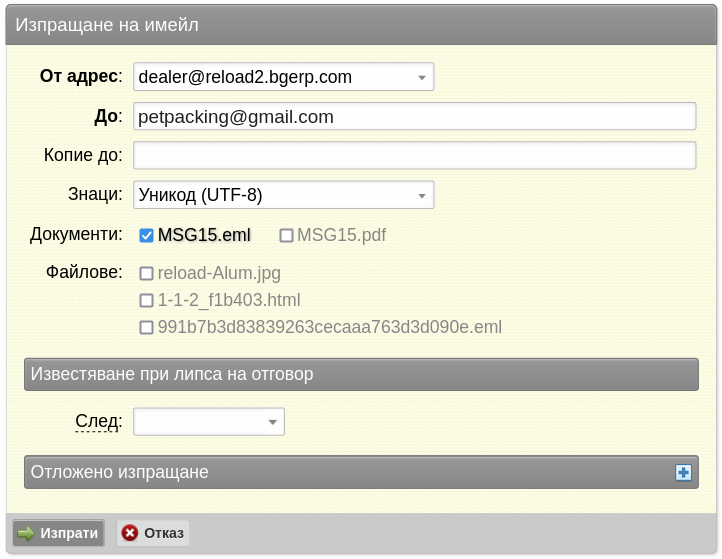Click the green arrow send icon

tap(26, 534)
